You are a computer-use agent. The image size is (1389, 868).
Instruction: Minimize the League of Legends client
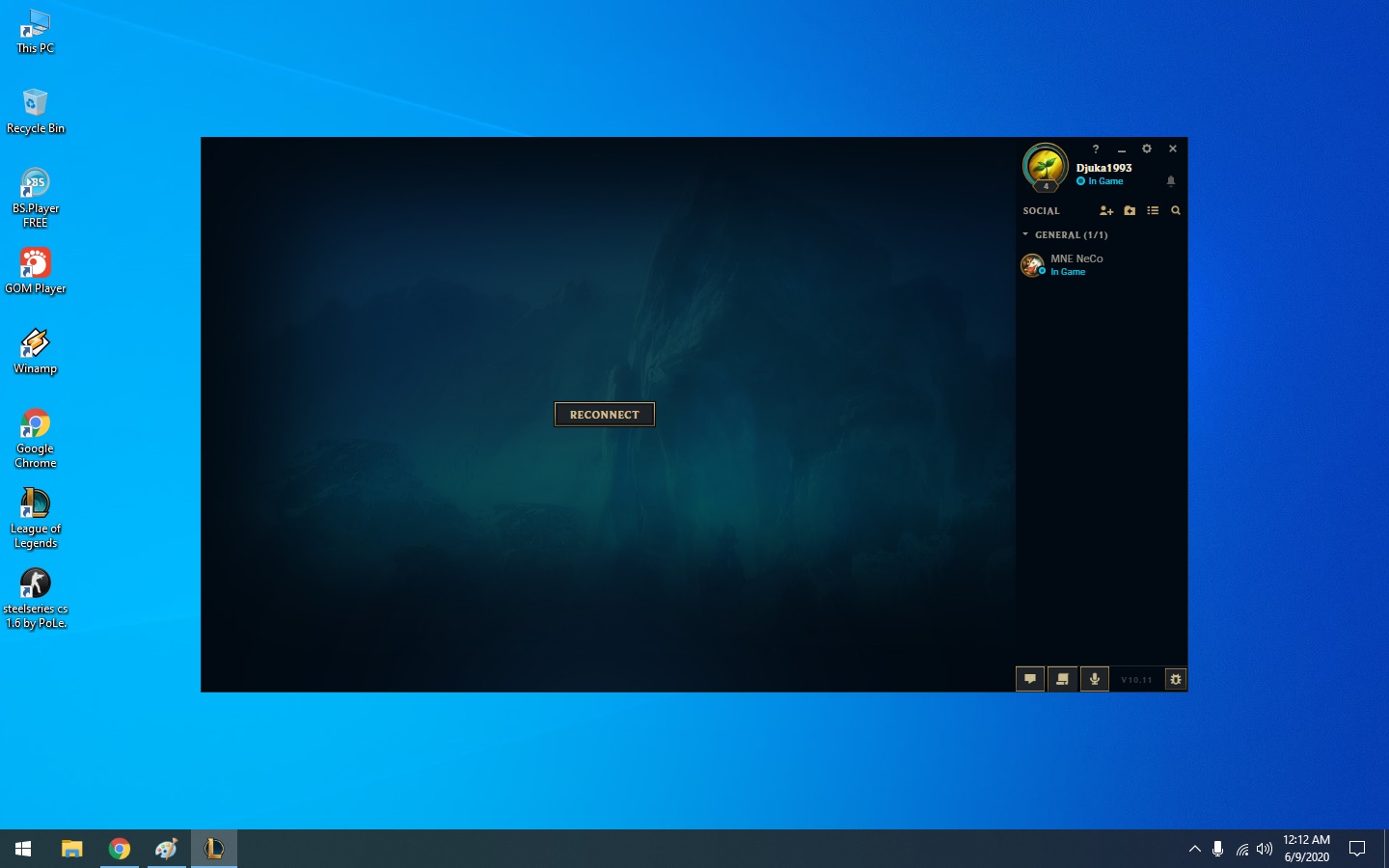tap(1122, 149)
